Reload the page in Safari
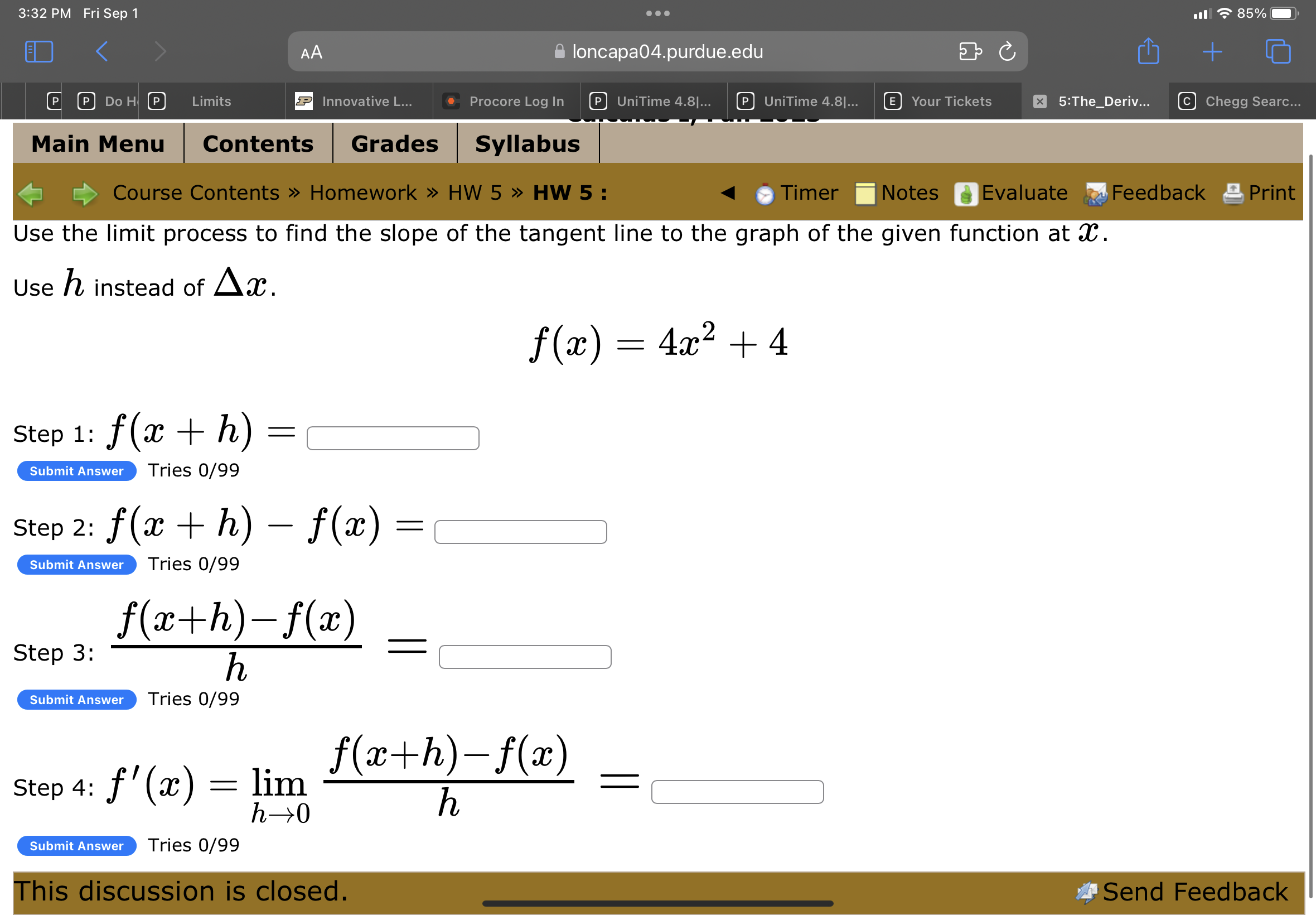 [x=1007, y=51]
